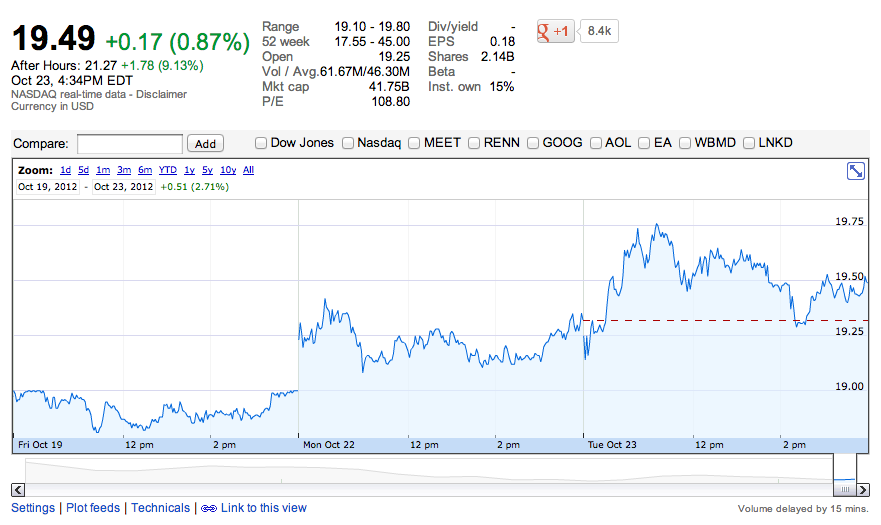Tick the MEET compare checkbox

tap(414, 143)
